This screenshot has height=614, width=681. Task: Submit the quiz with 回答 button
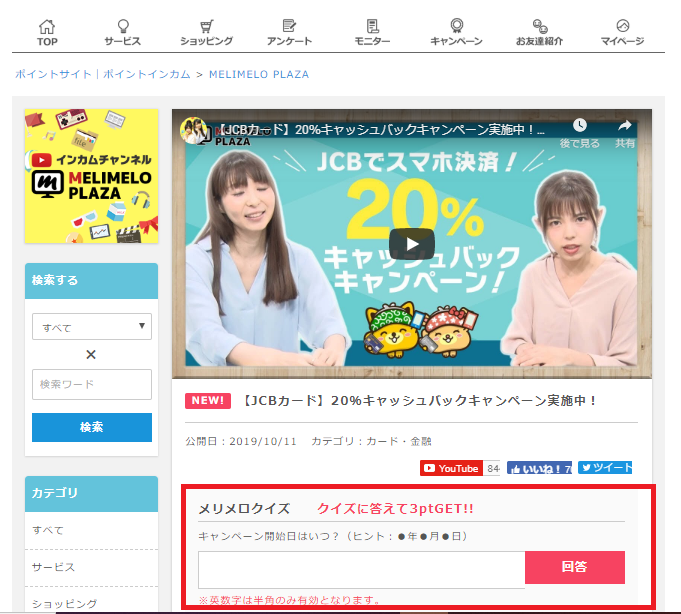pyautogui.click(x=575, y=567)
